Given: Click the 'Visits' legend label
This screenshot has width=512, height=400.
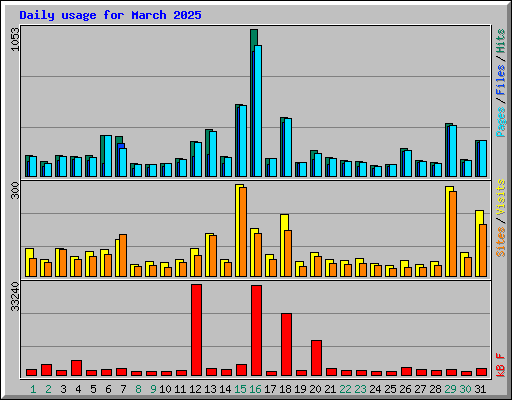Looking at the screenshot, I should pos(501,198).
